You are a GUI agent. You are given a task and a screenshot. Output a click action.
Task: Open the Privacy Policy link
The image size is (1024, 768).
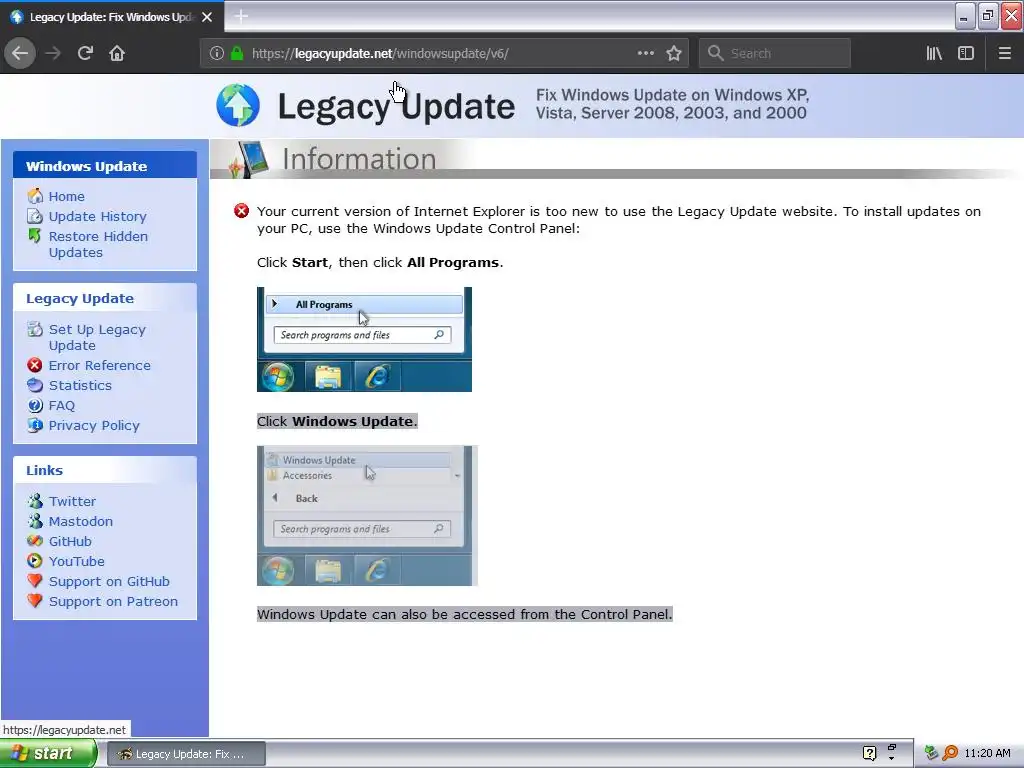[x=94, y=426]
